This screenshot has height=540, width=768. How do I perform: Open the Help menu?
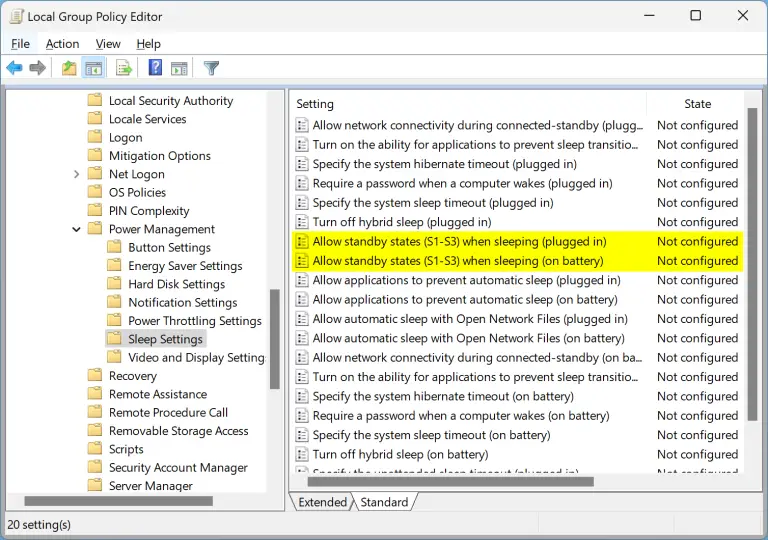coord(148,44)
